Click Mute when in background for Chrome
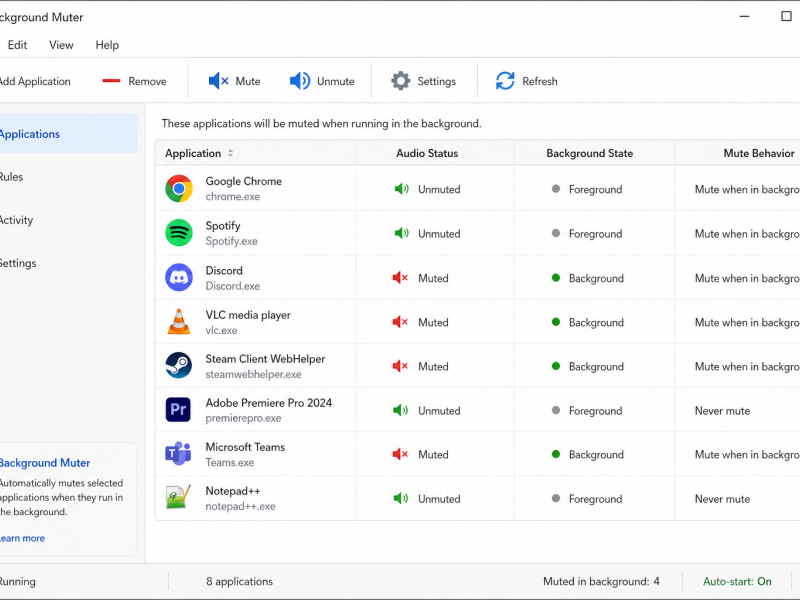The width and height of the screenshot is (800, 600). coord(747,189)
